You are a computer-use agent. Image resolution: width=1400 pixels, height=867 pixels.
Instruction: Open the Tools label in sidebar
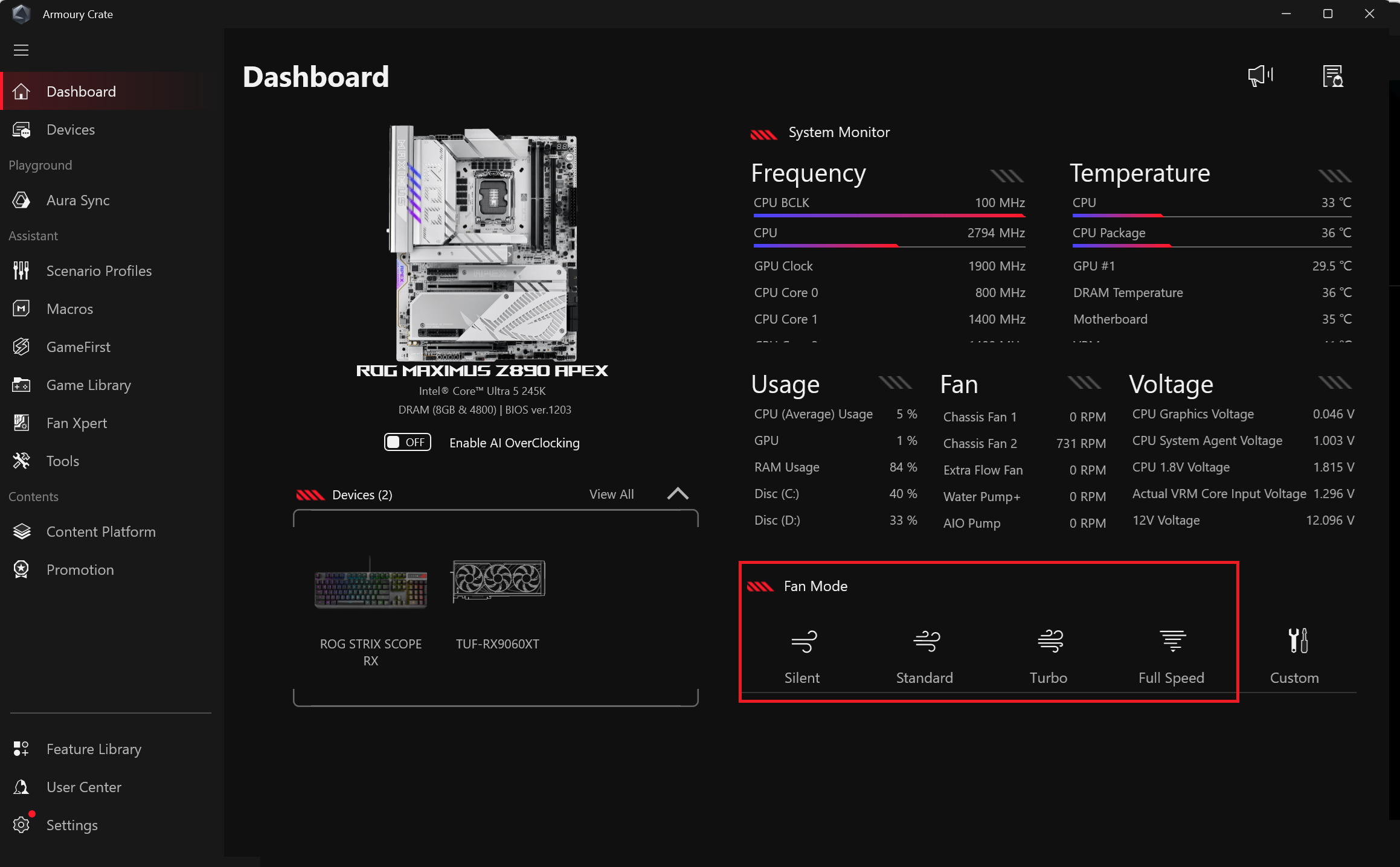pos(63,461)
